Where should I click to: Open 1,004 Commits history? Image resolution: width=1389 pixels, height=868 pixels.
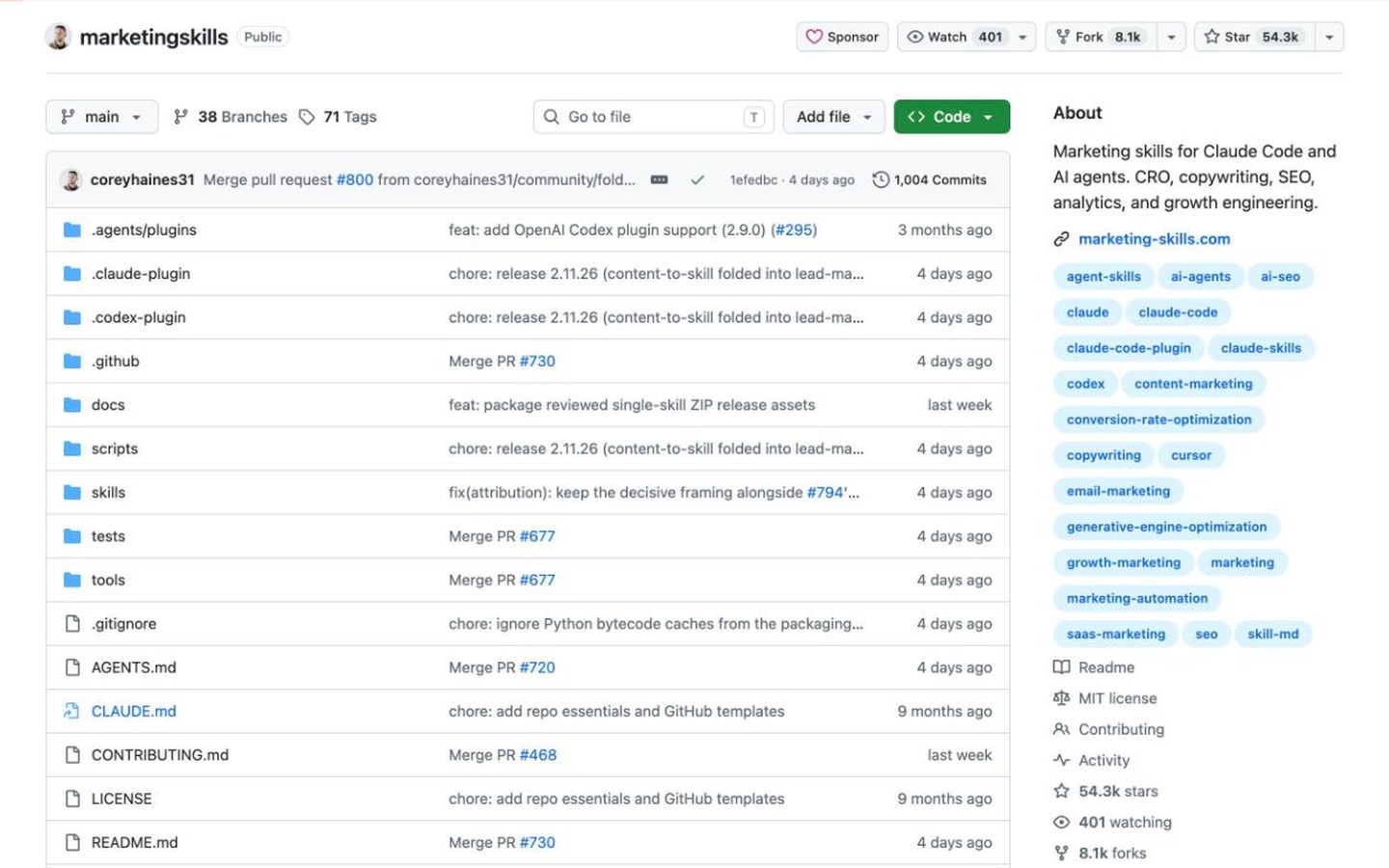tap(930, 179)
